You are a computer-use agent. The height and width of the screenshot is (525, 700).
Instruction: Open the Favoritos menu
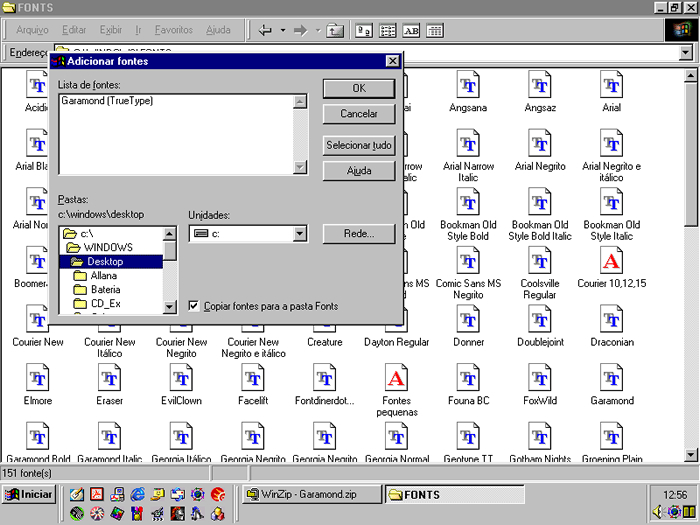click(174, 30)
